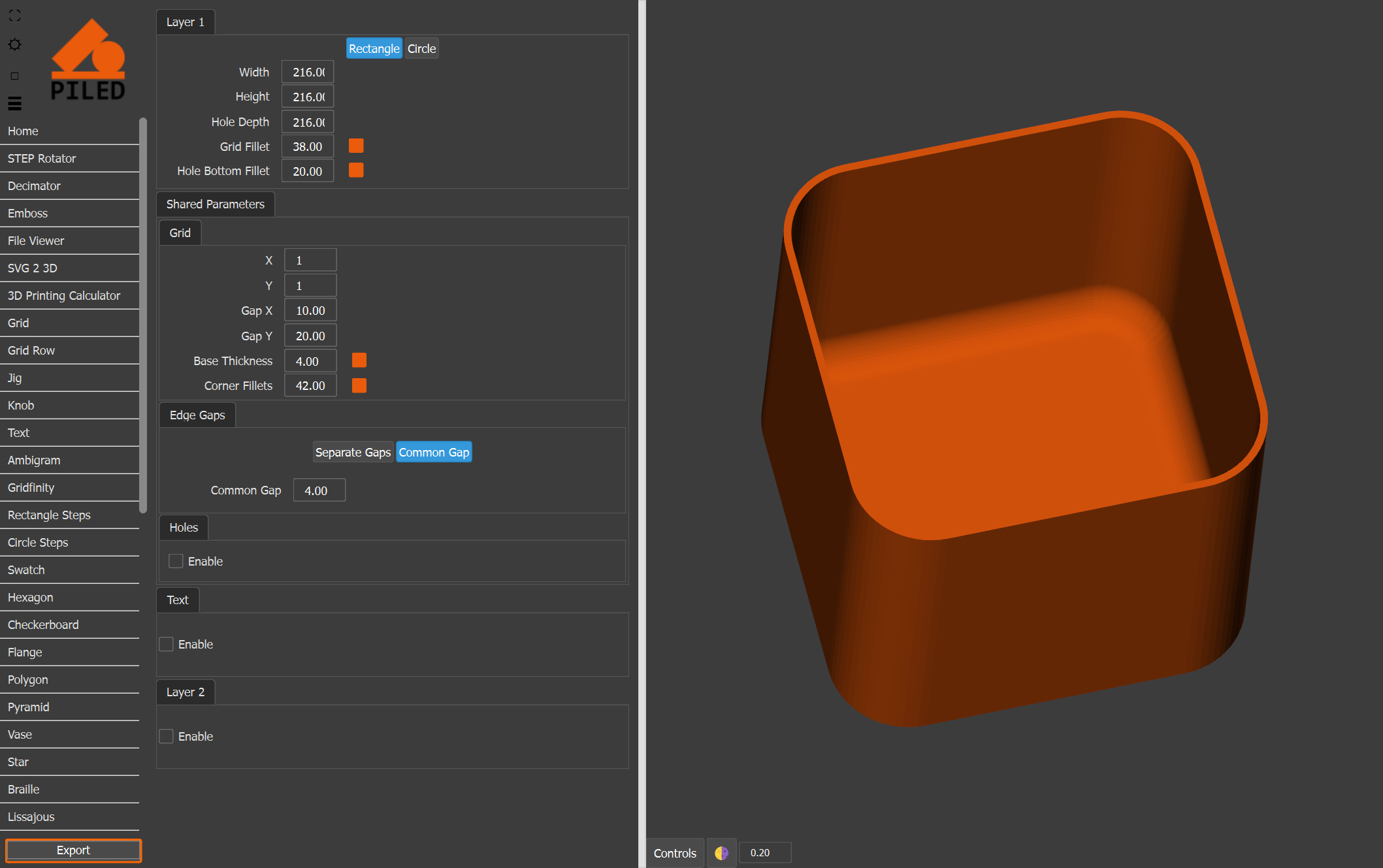Click the small square icon below the sun
Image resolution: width=1383 pixels, height=868 pixels.
pos(14,76)
